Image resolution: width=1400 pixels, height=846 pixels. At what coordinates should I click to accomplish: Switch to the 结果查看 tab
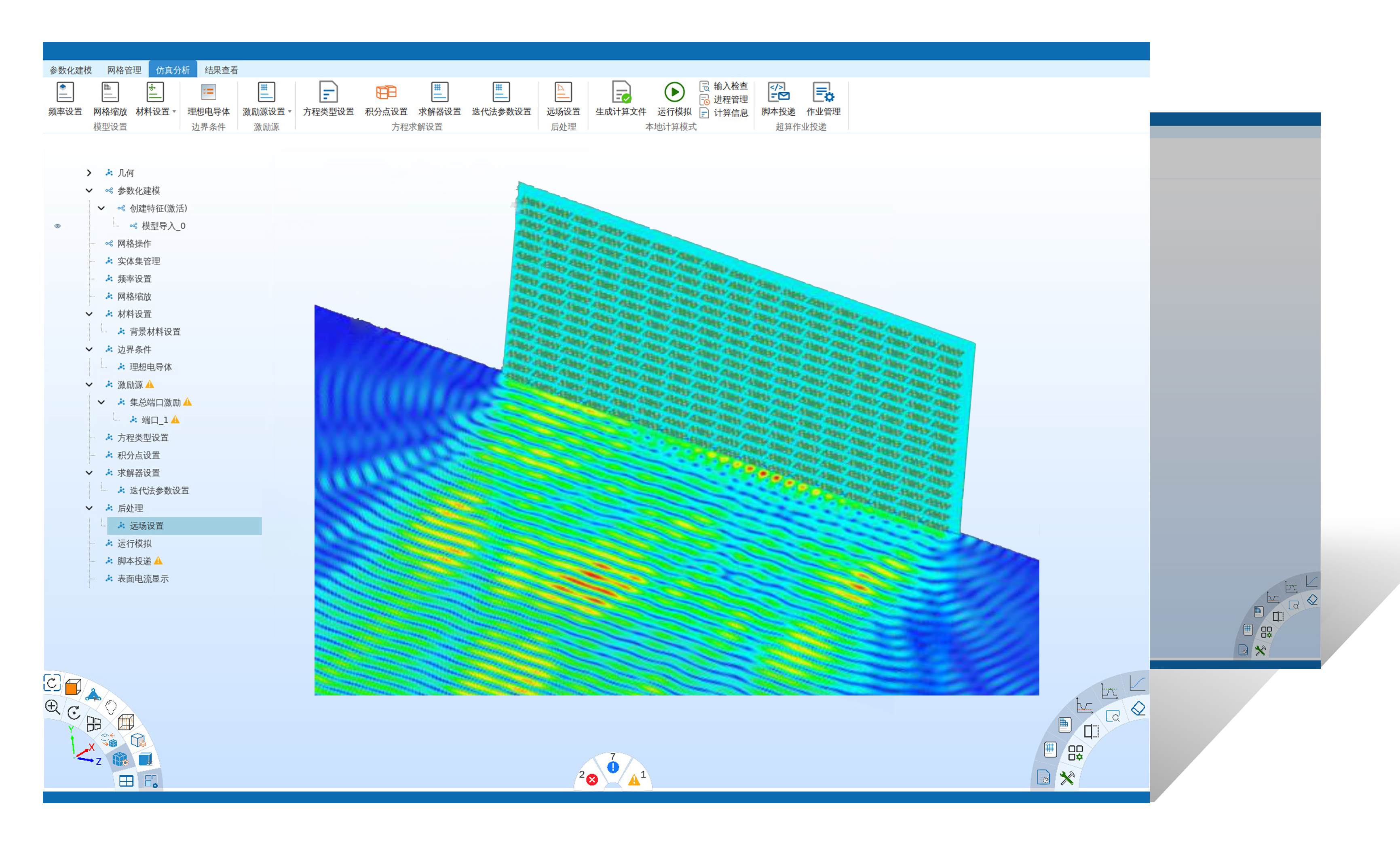click(x=221, y=70)
